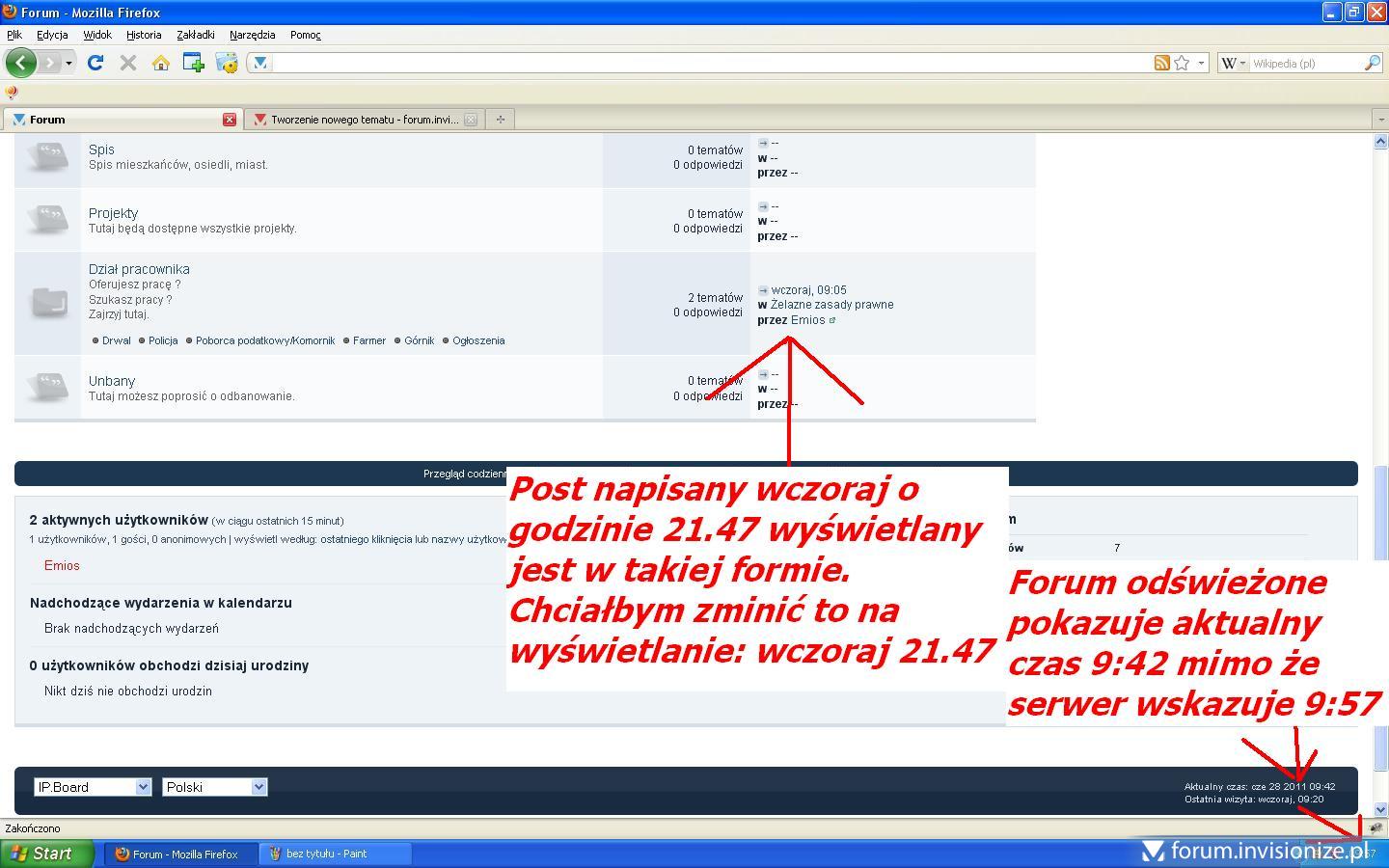The height and width of the screenshot is (868, 1389).
Task: Click the new tab toolbar icon
Action: (x=193, y=63)
